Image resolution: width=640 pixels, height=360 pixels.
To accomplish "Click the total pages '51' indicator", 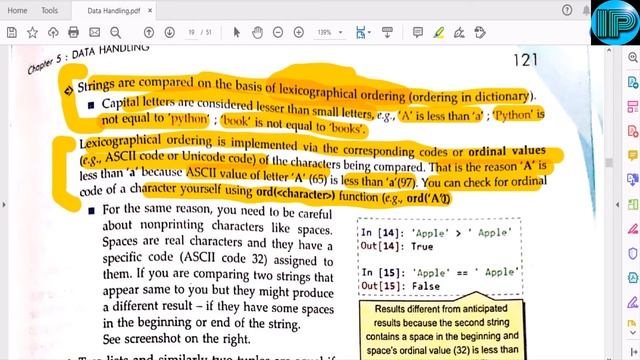I will coord(209,32).
